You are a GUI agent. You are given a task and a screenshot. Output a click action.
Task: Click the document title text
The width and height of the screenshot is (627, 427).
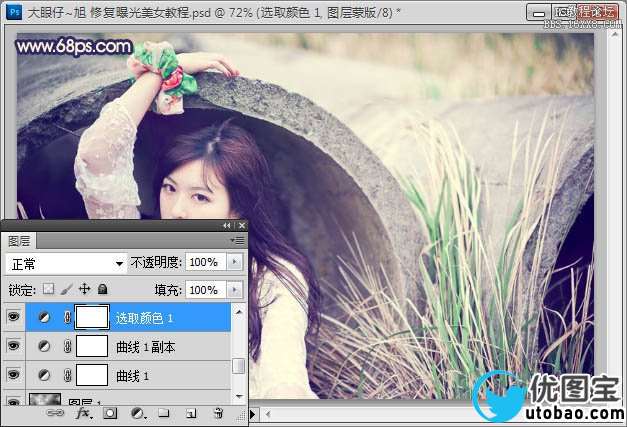coord(214,12)
